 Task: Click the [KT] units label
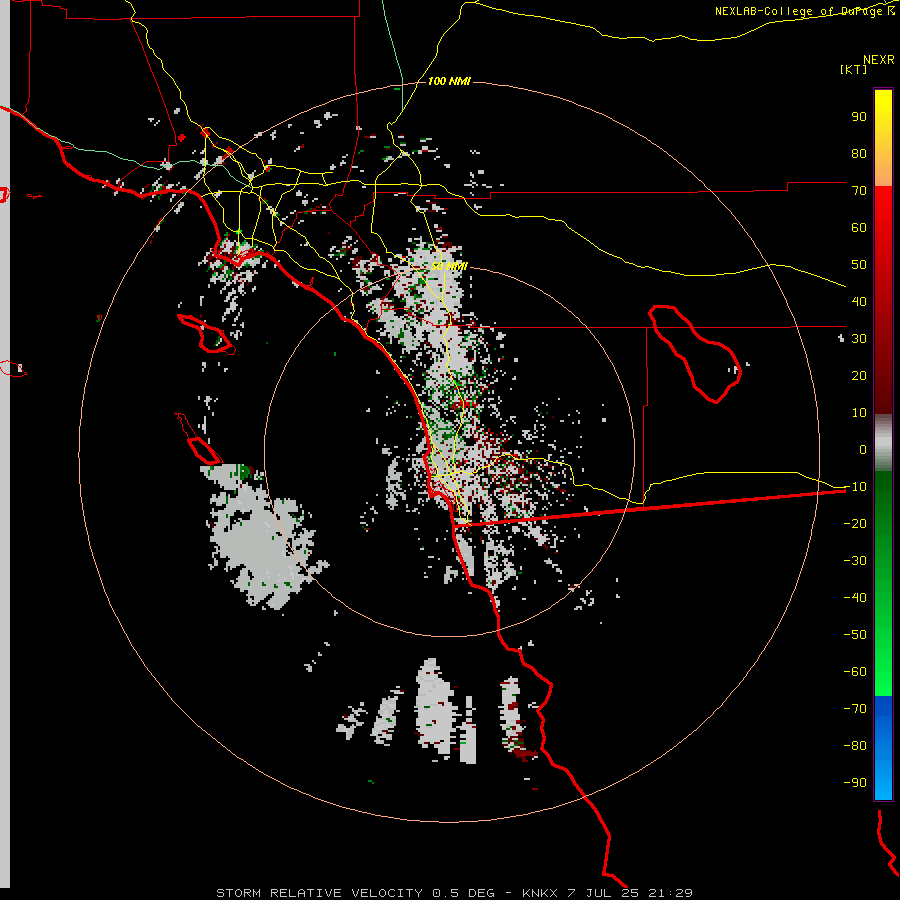pyautogui.click(x=853, y=69)
